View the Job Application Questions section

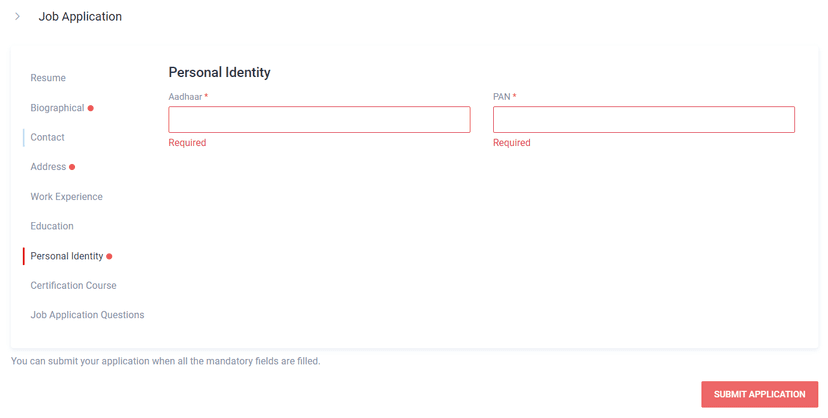coord(87,315)
